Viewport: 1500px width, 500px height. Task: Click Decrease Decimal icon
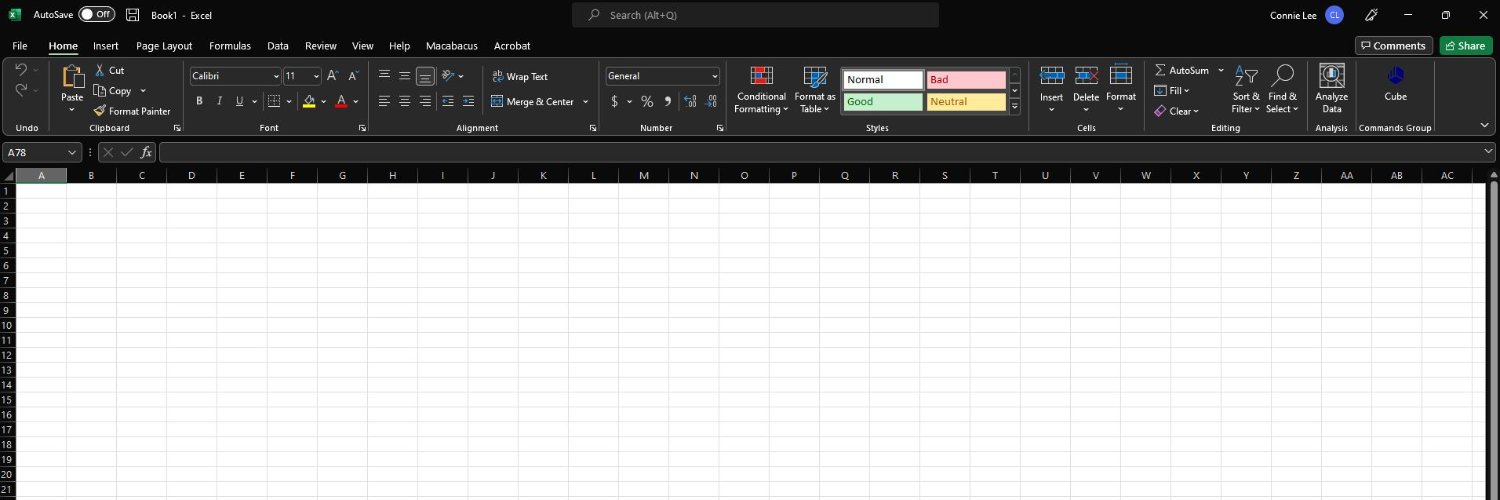[711, 101]
